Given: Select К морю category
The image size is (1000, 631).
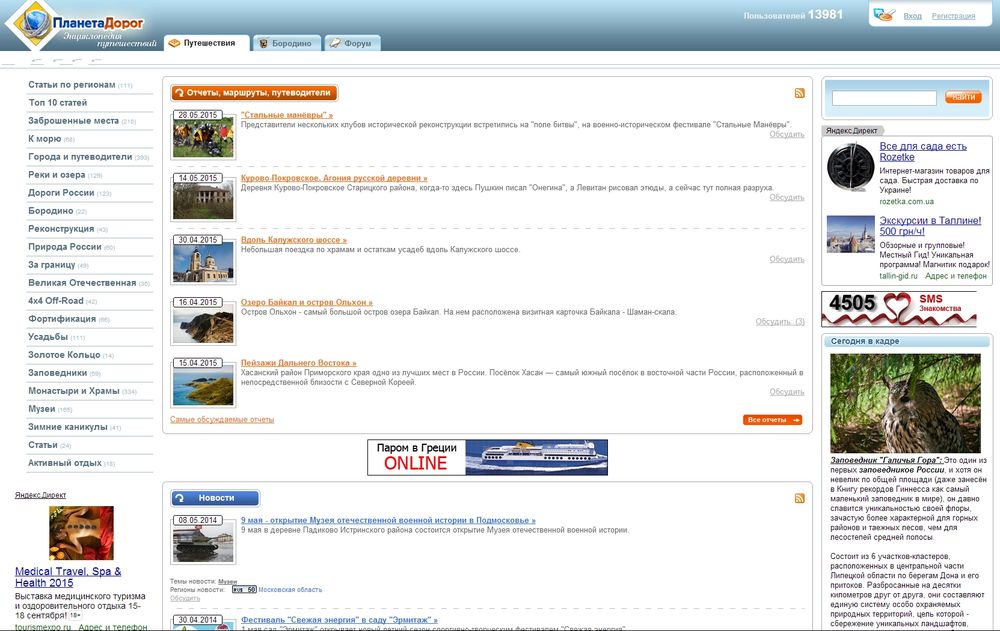Looking at the screenshot, I should [x=45, y=138].
